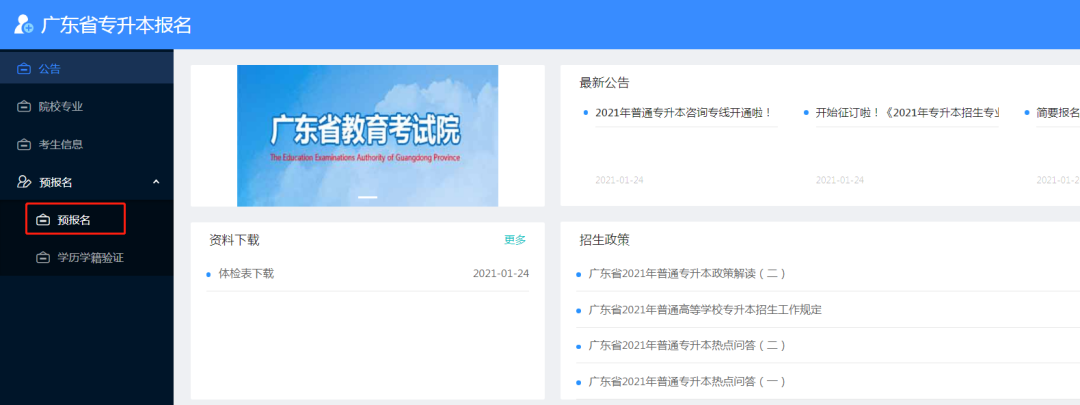Click the highlighted 预报名 submenu icon

[43, 220]
